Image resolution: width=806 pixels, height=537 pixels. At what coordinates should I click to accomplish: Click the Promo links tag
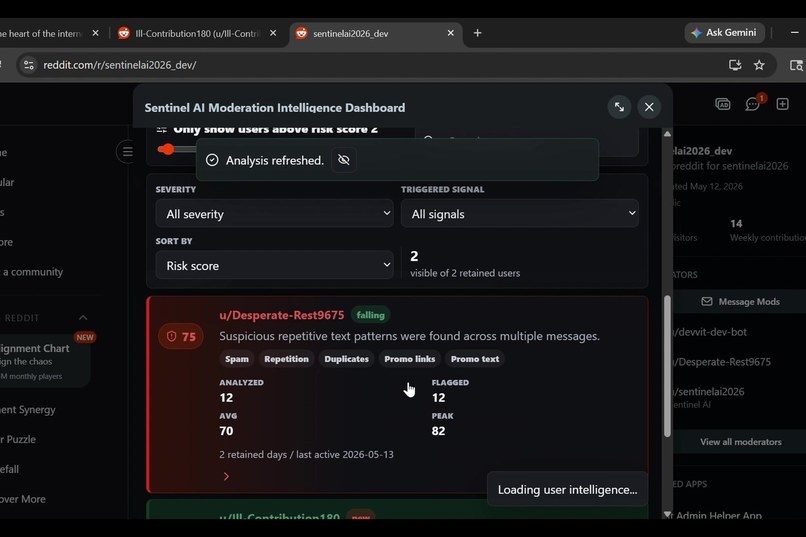[x=410, y=359]
